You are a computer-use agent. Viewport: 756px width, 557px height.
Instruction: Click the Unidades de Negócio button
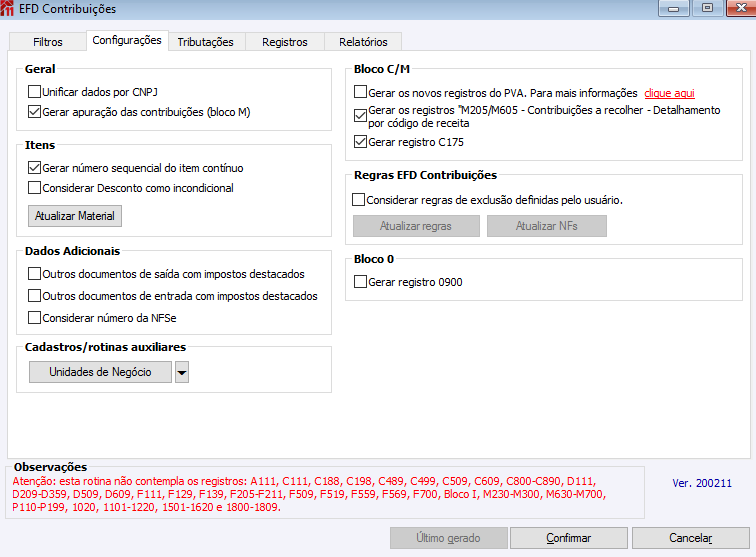[x=100, y=372]
